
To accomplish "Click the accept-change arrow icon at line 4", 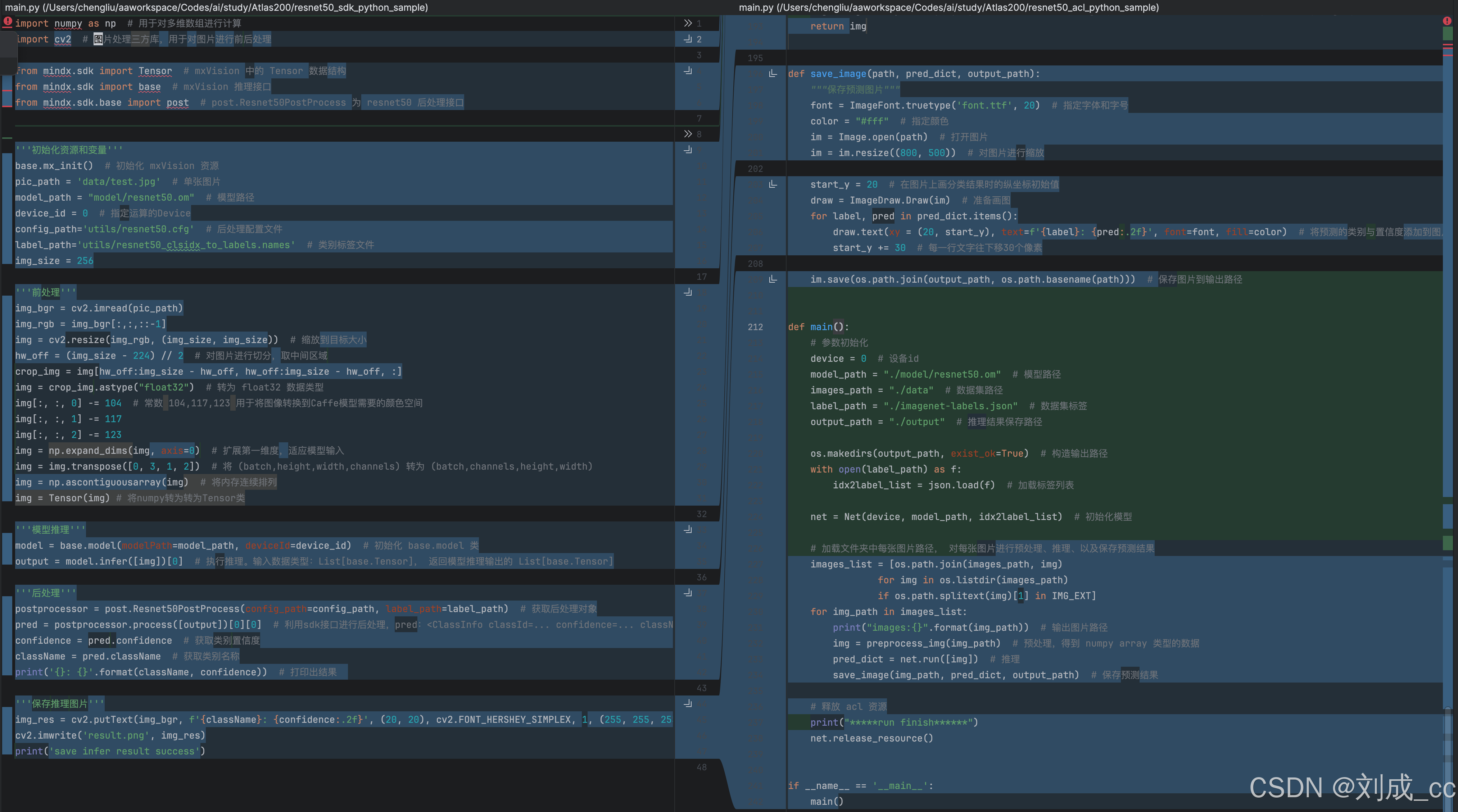I will point(687,71).
